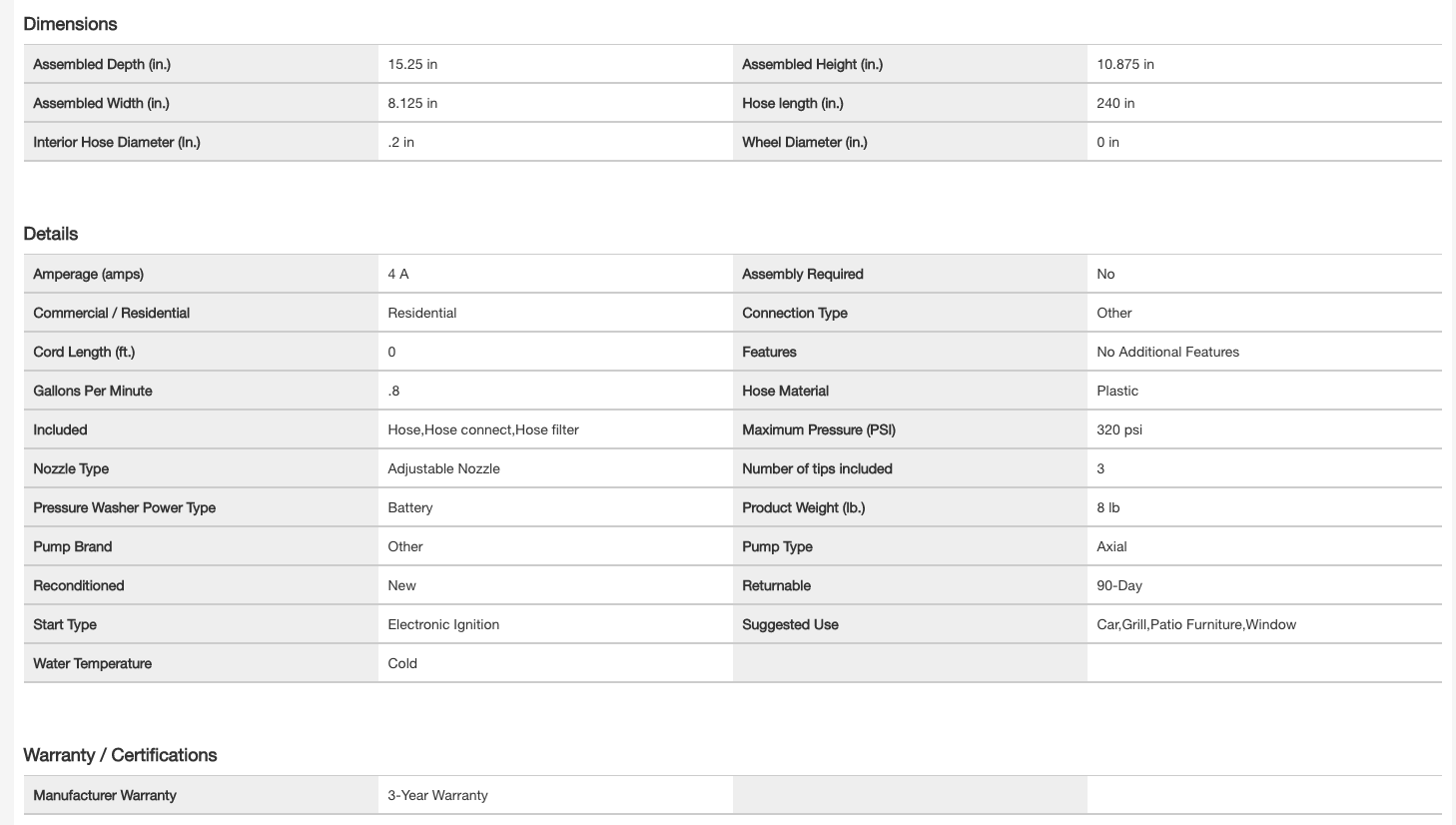Select the Amperage value 4 A
The image size is (1456, 825).
click(398, 274)
